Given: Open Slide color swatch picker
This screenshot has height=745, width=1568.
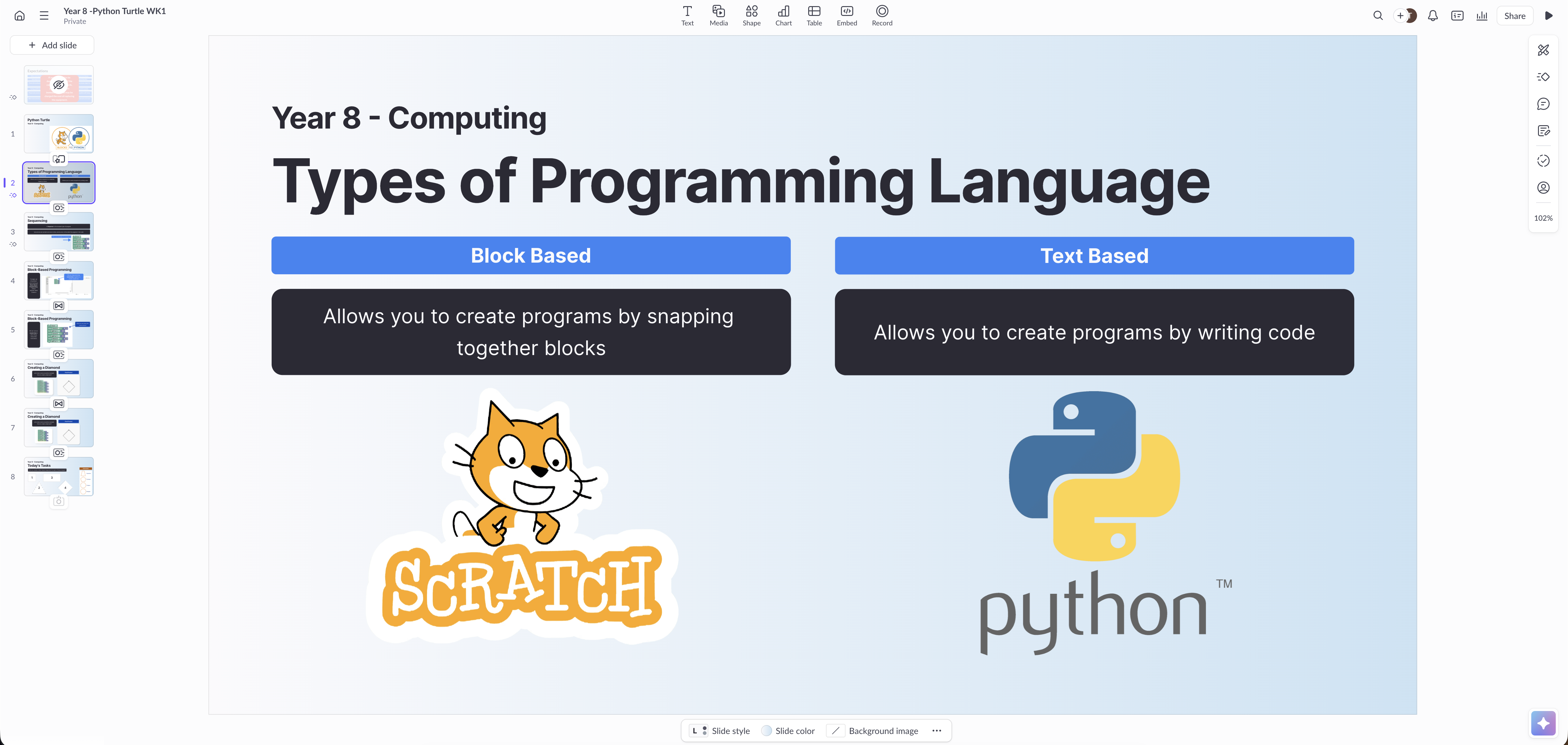Looking at the screenshot, I should click(788, 730).
